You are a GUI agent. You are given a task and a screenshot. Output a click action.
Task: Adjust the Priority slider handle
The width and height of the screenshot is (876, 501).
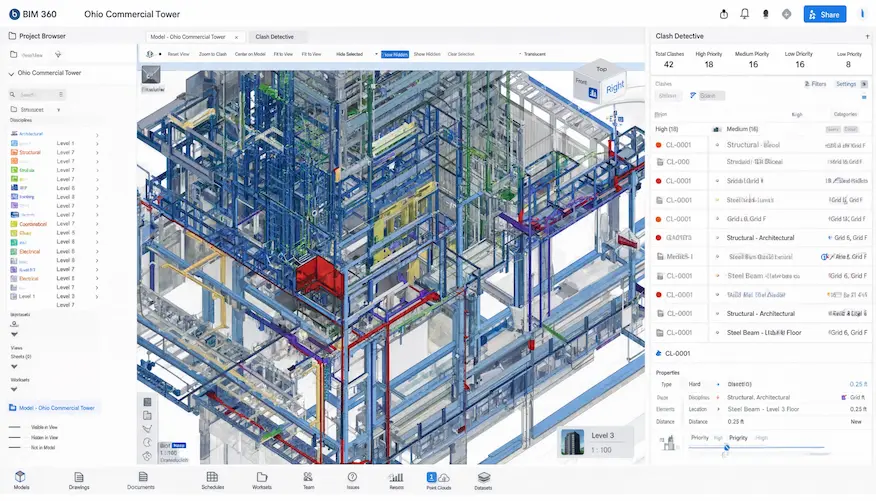(x=726, y=447)
